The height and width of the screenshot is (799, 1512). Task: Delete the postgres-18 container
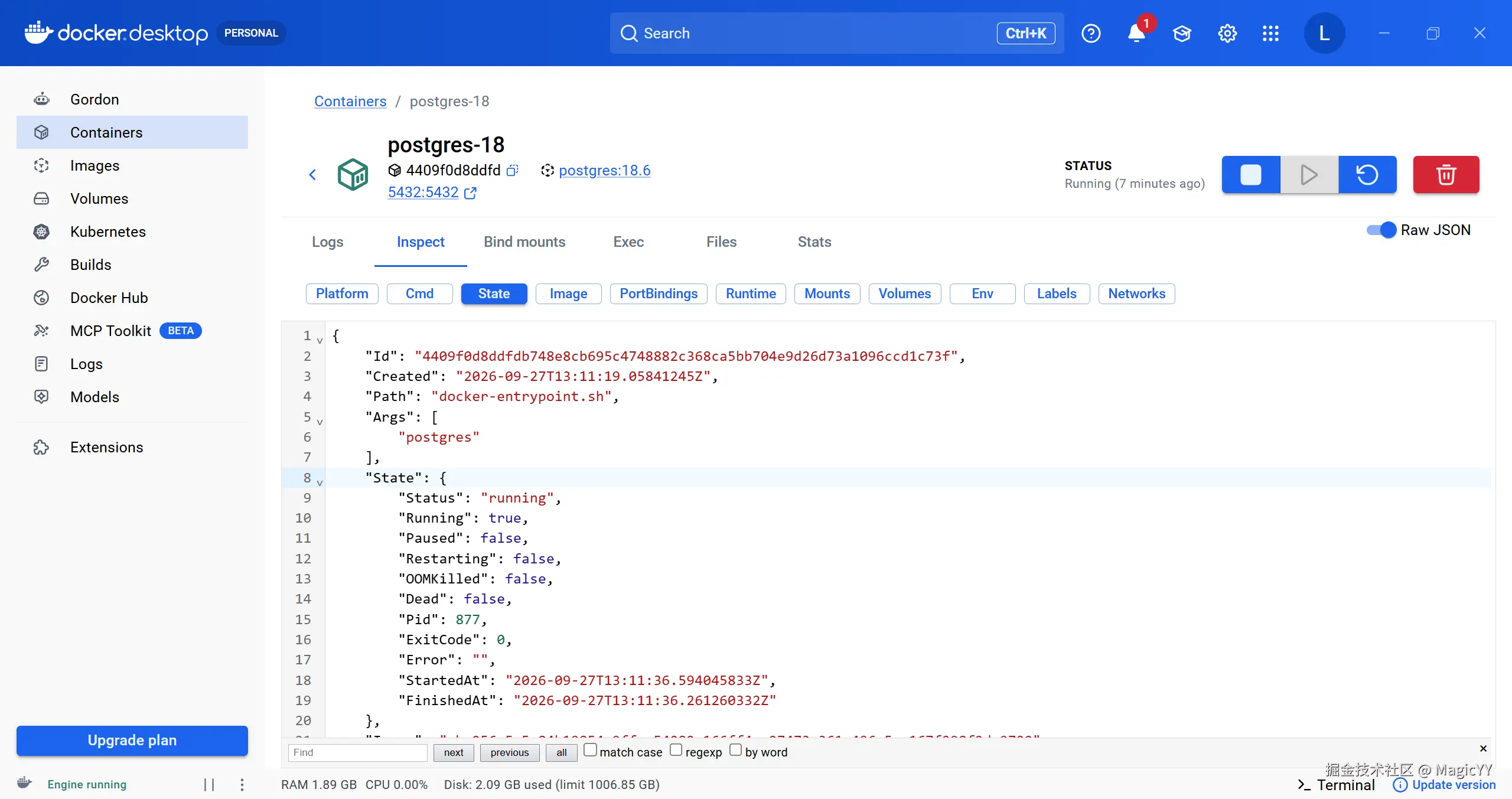pyautogui.click(x=1446, y=175)
